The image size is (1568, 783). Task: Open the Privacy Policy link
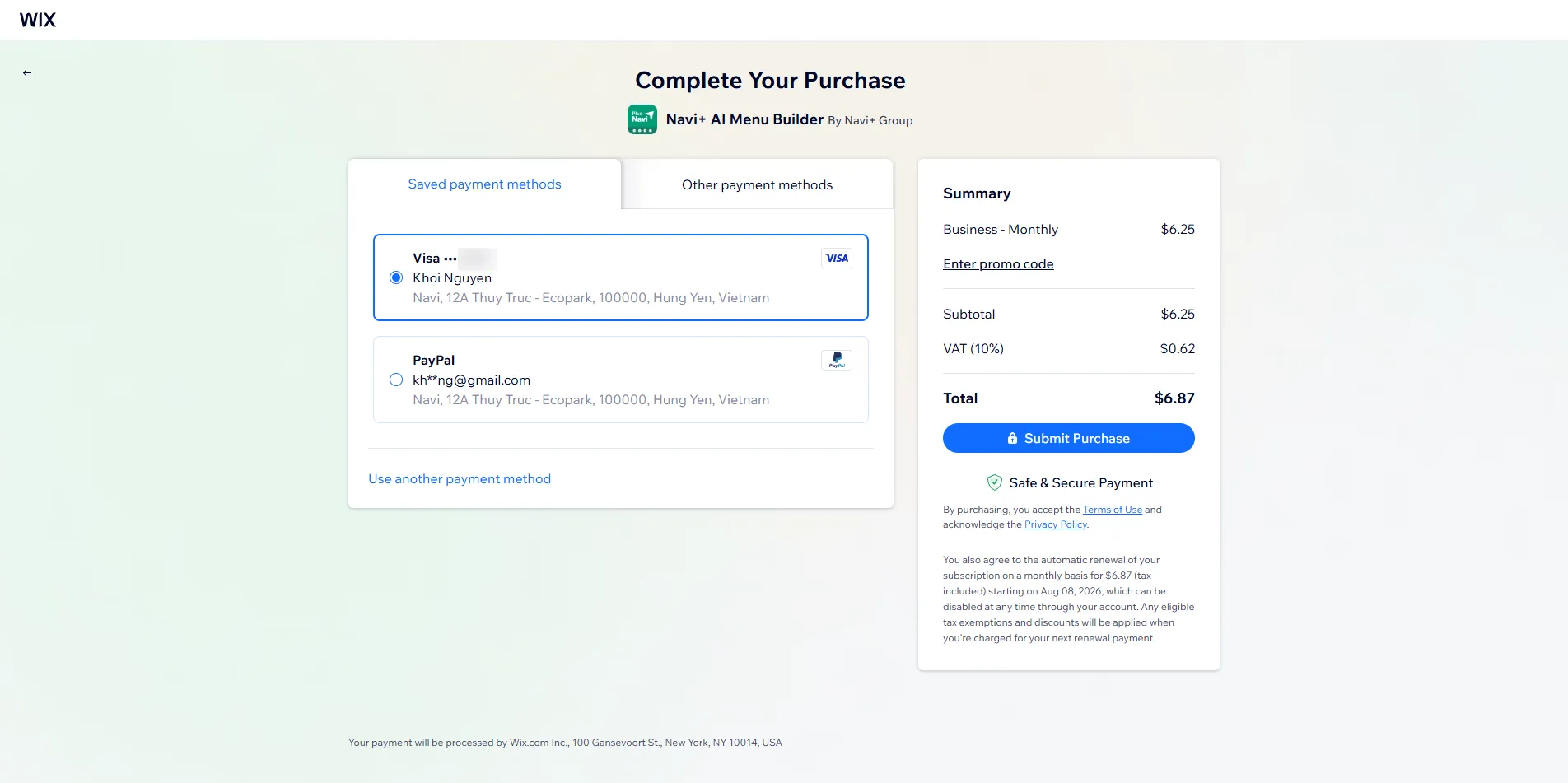point(1056,524)
